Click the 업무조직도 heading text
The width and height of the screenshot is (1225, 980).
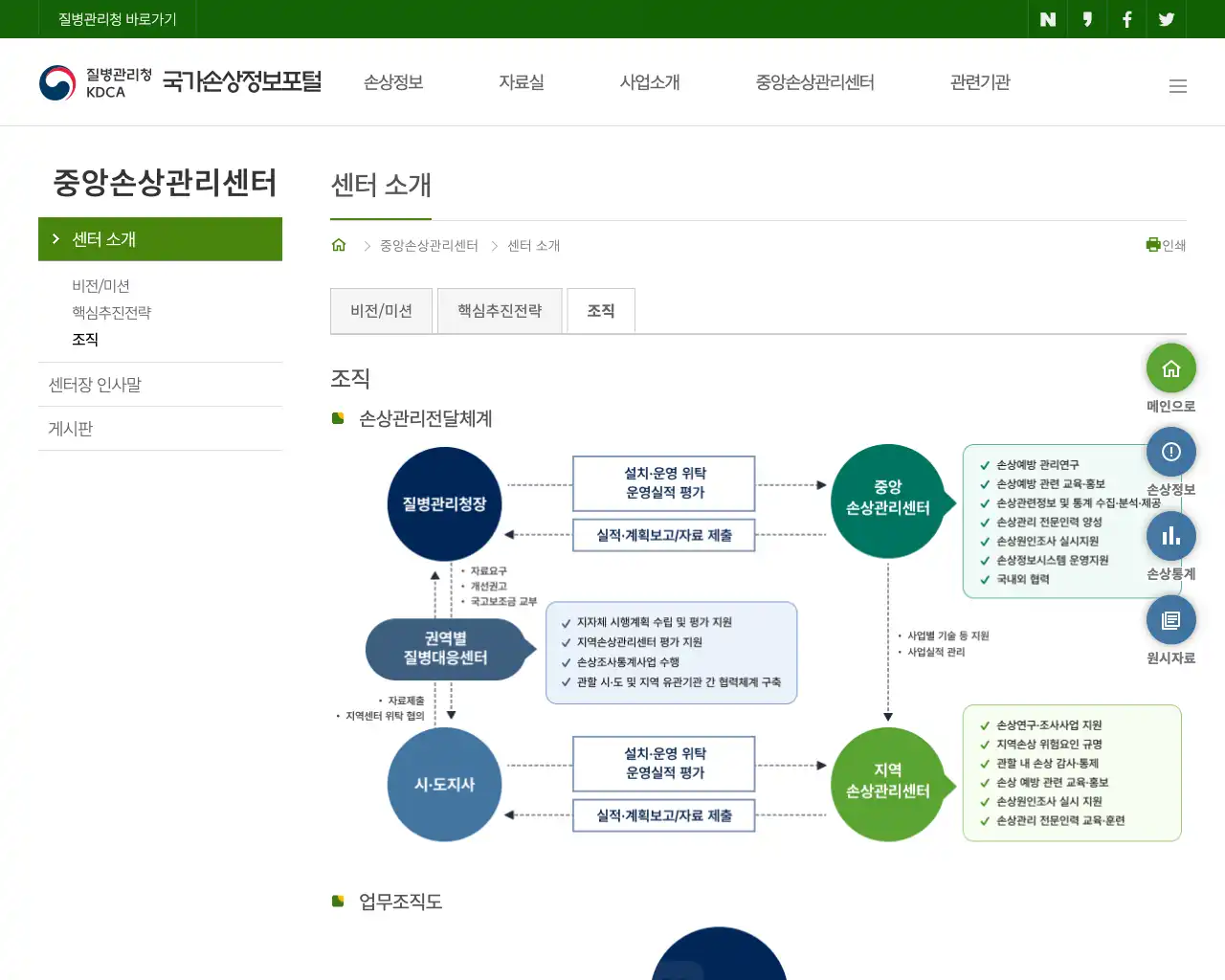coord(400,902)
